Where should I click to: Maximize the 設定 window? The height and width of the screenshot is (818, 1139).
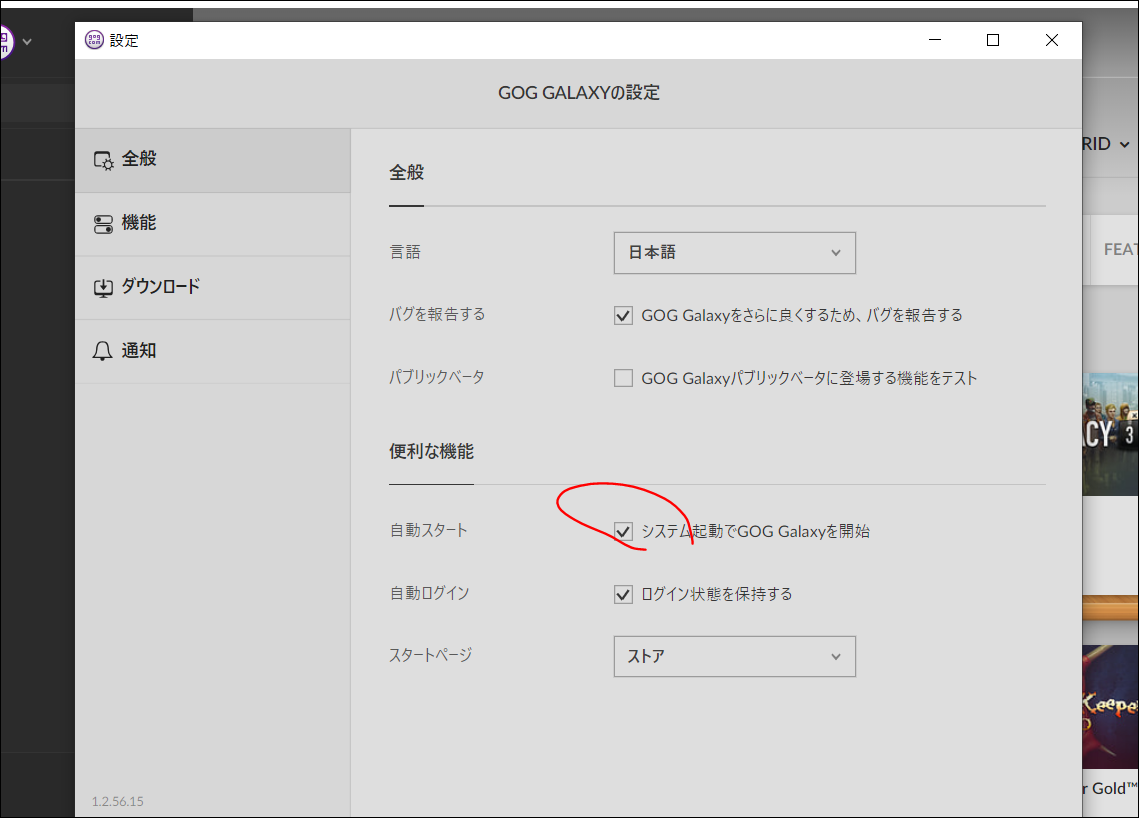(x=993, y=40)
